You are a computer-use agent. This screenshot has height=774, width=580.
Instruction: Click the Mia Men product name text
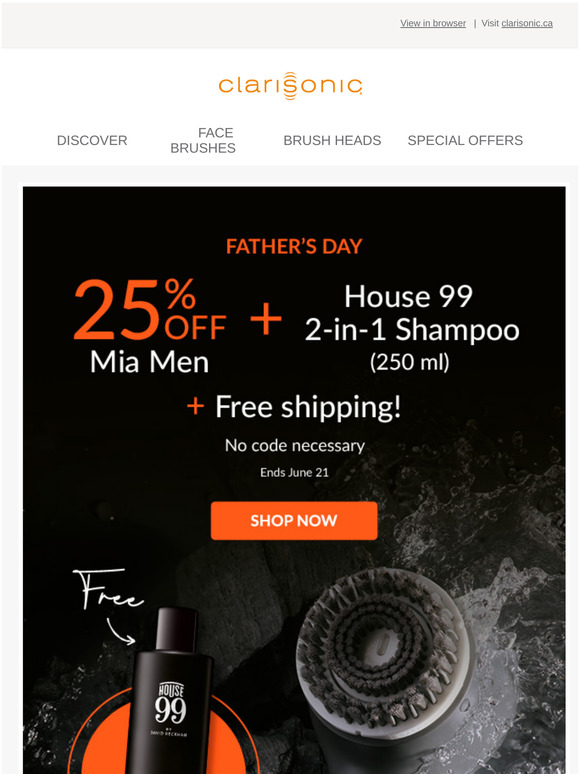click(150, 362)
